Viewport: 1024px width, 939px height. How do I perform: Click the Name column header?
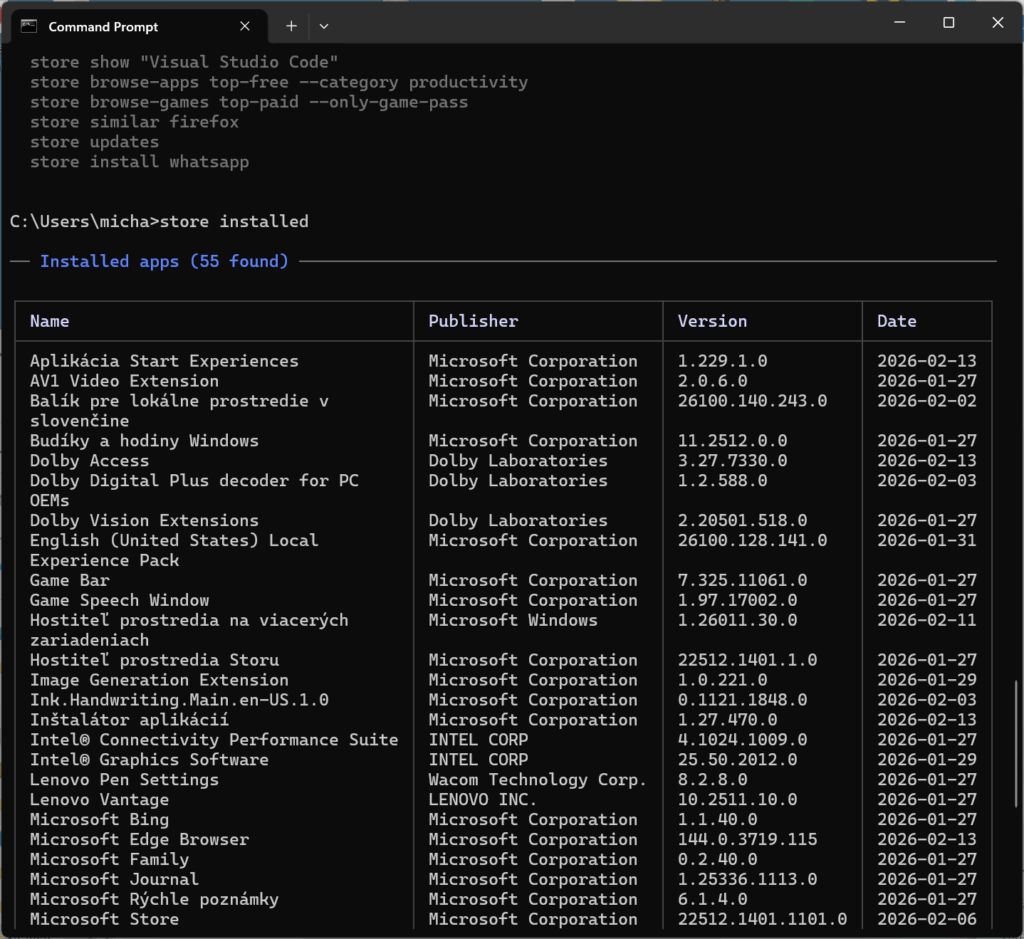(50, 320)
